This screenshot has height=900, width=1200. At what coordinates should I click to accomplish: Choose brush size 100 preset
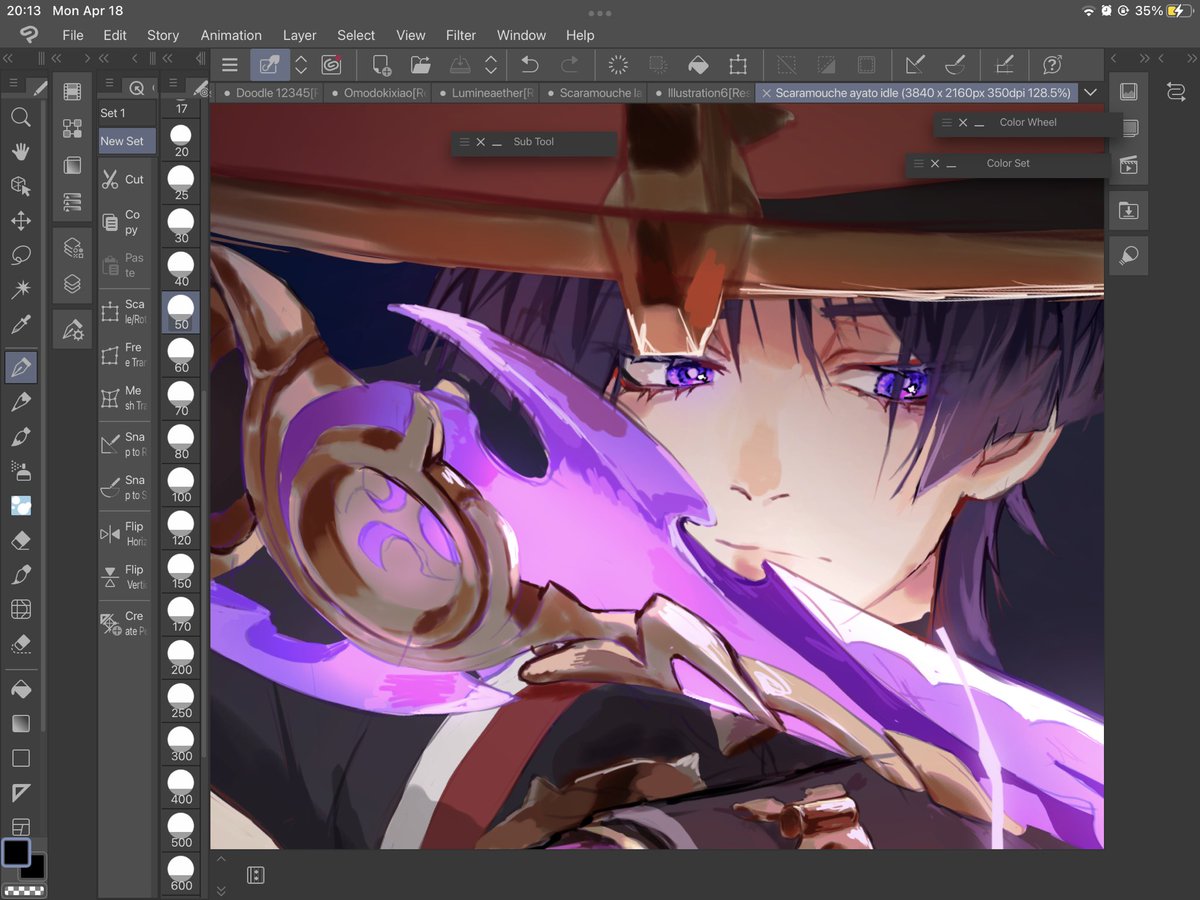tap(181, 485)
